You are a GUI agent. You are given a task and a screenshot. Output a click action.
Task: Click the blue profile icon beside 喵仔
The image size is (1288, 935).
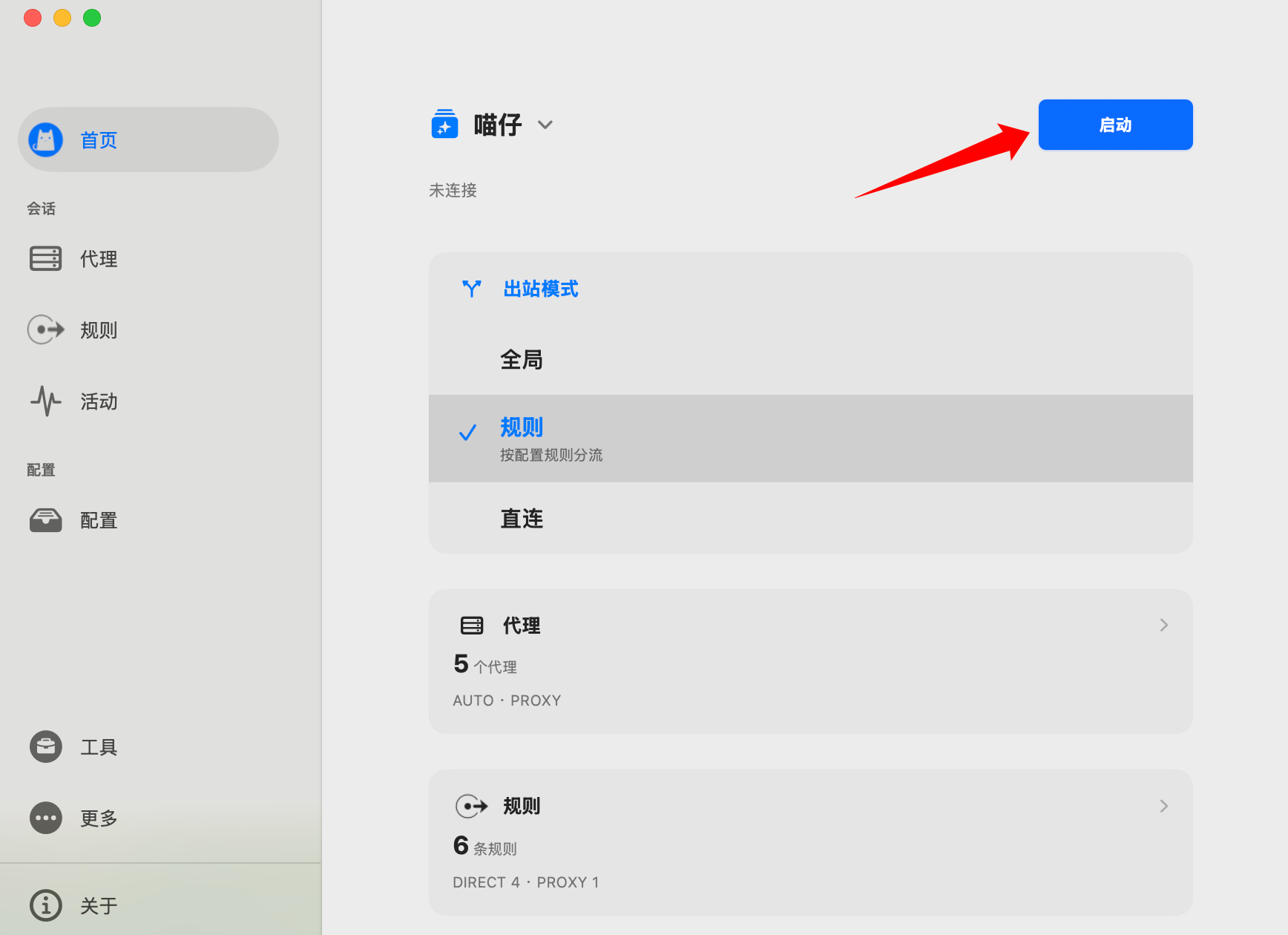444,124
